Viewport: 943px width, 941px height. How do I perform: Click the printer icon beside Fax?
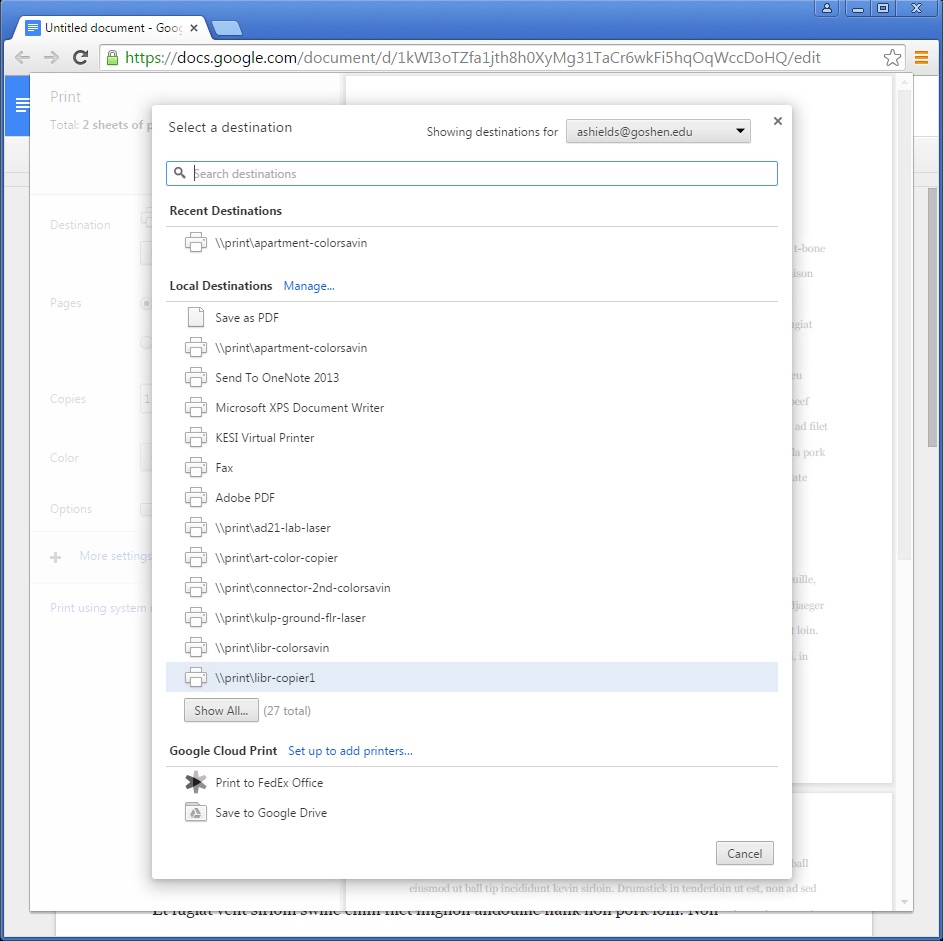pos(196,468)
